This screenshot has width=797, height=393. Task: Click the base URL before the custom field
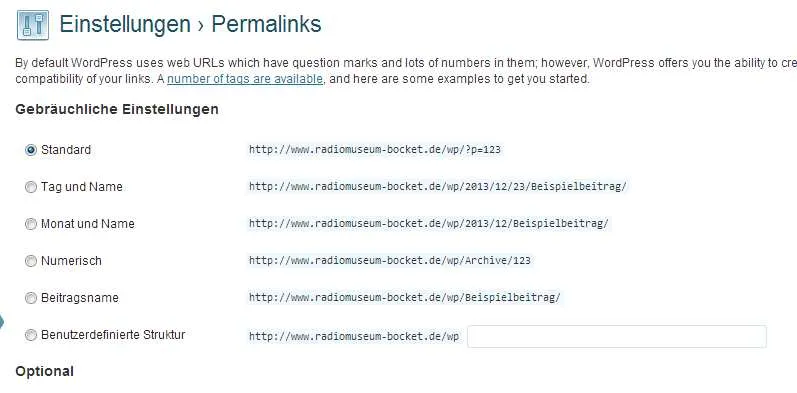354,337
